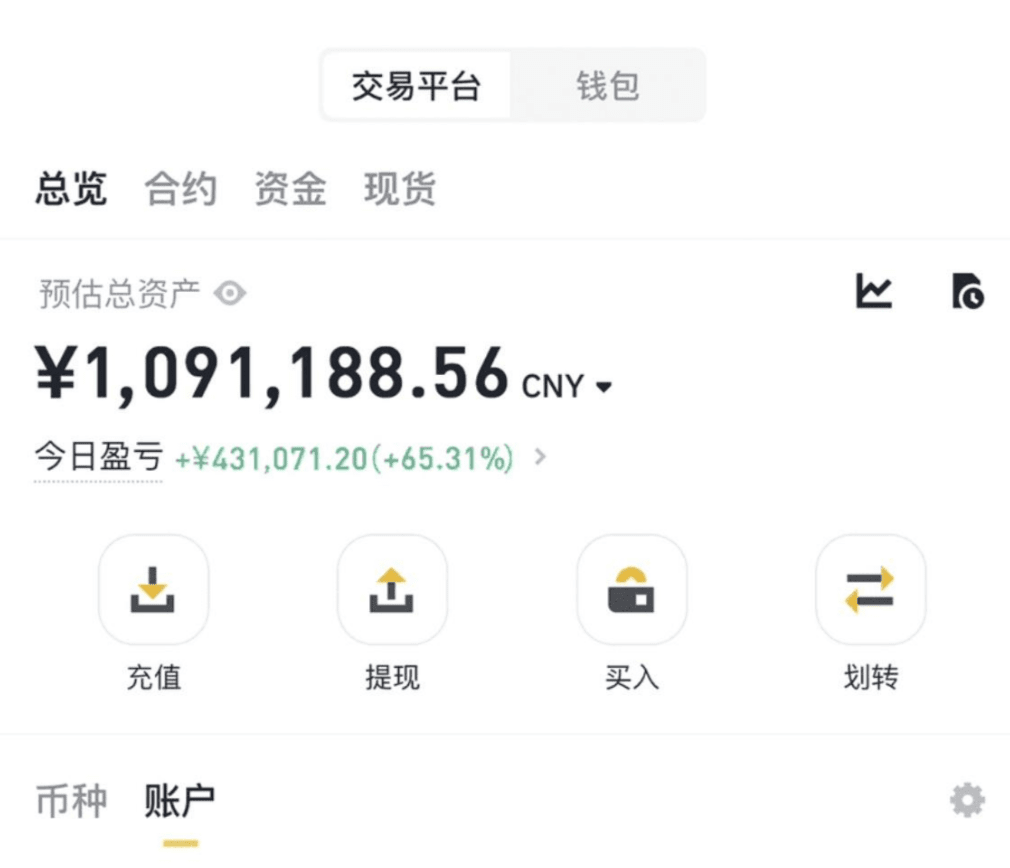The width and height of the screenshot is (1010, 868).
Task: Expand today's PnL details chevron
Action: pyautogui.click(x=540, y=457)
